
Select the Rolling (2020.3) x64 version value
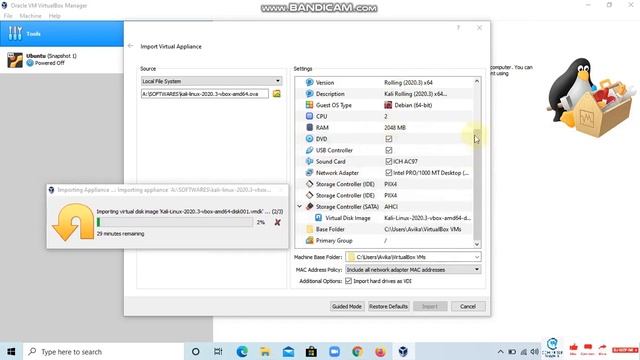point(408,82)
